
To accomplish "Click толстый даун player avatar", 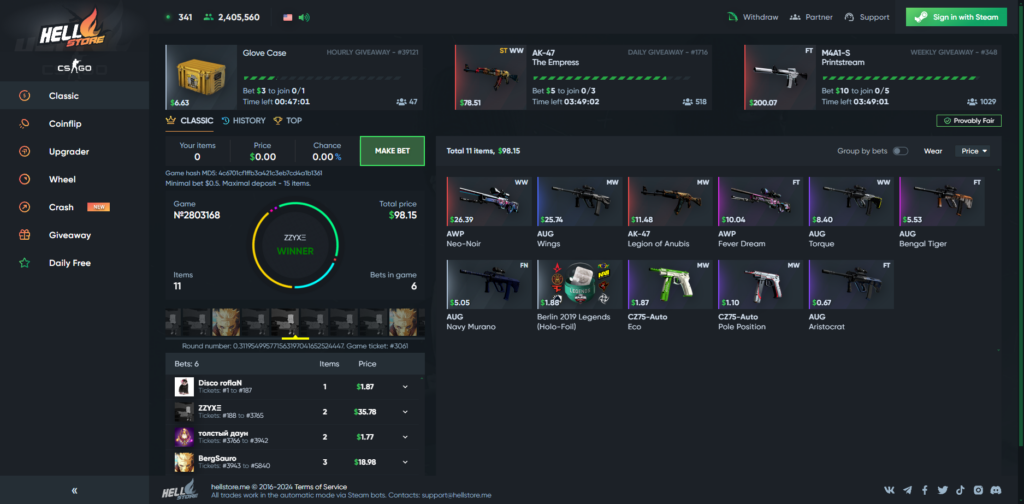I will coord(184,437).
